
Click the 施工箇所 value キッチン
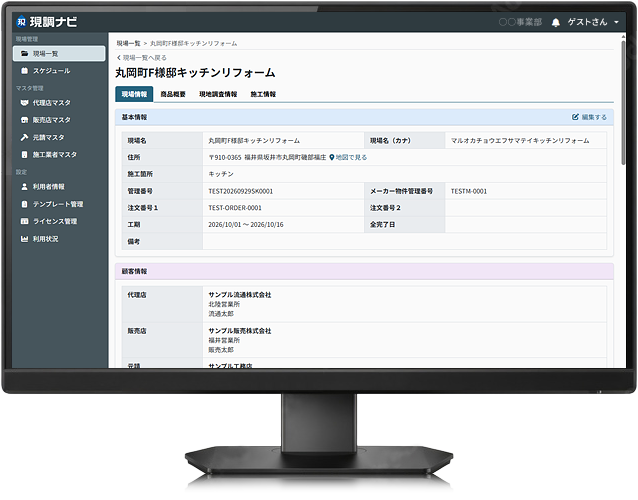pyautogui.click(x=221, y=174)
